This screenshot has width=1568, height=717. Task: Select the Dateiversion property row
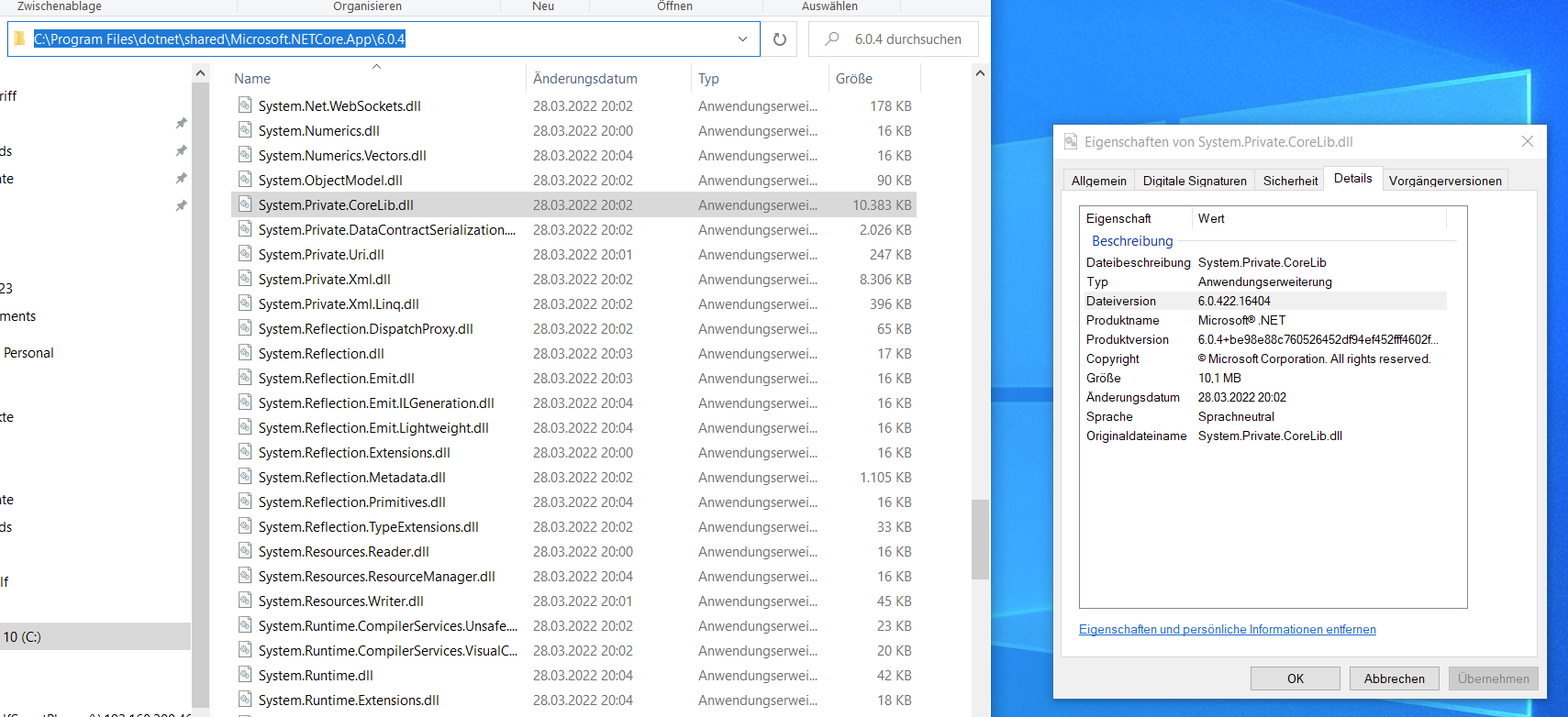[x=1266, y=301]
